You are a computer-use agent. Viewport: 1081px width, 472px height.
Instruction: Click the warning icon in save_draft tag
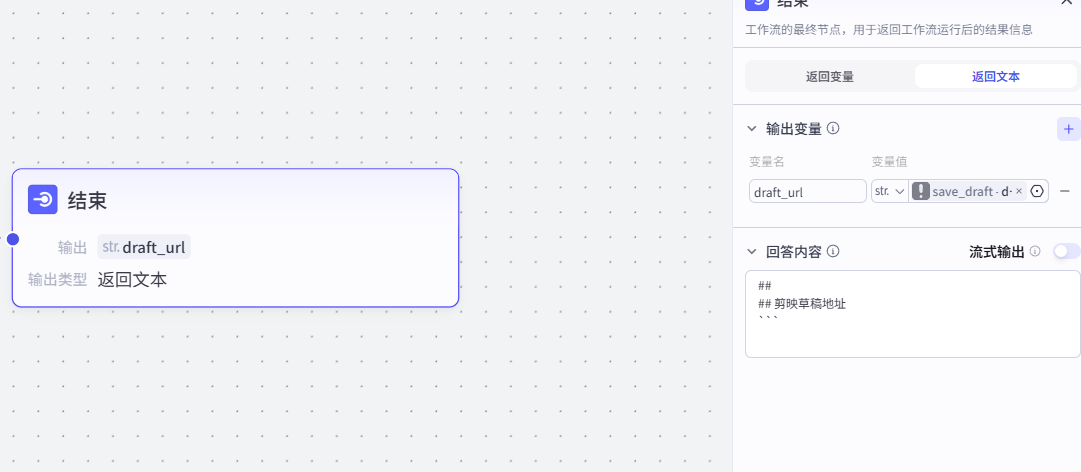(921, 191)
